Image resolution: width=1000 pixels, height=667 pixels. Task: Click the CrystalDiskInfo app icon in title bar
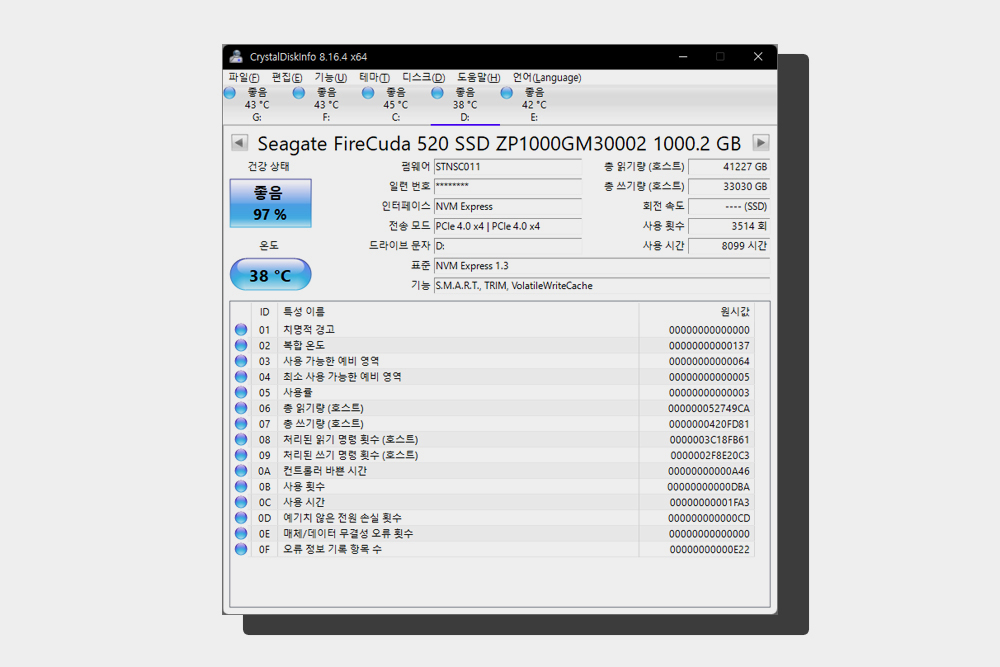237,56
